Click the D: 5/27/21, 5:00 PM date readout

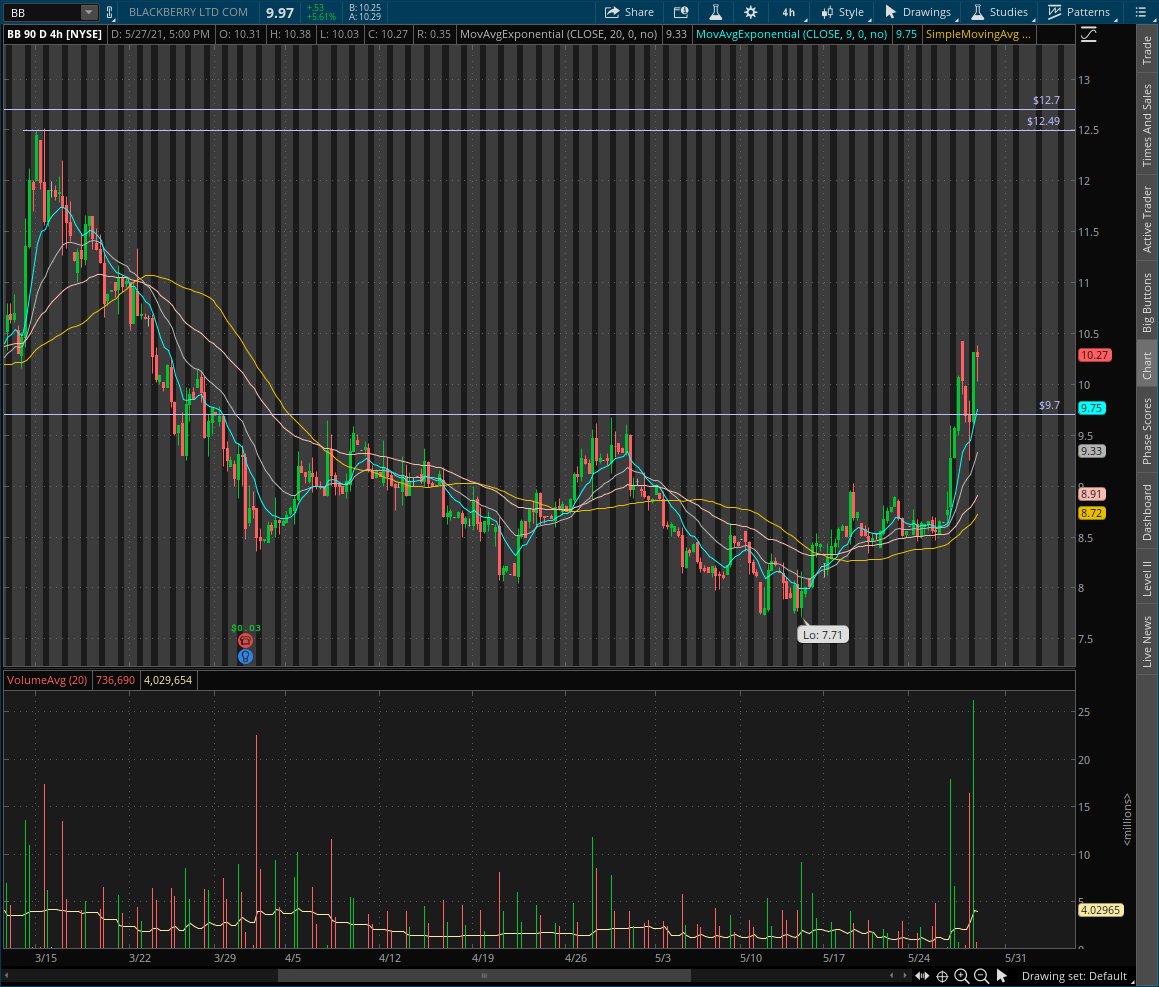(x=160, y=34)
